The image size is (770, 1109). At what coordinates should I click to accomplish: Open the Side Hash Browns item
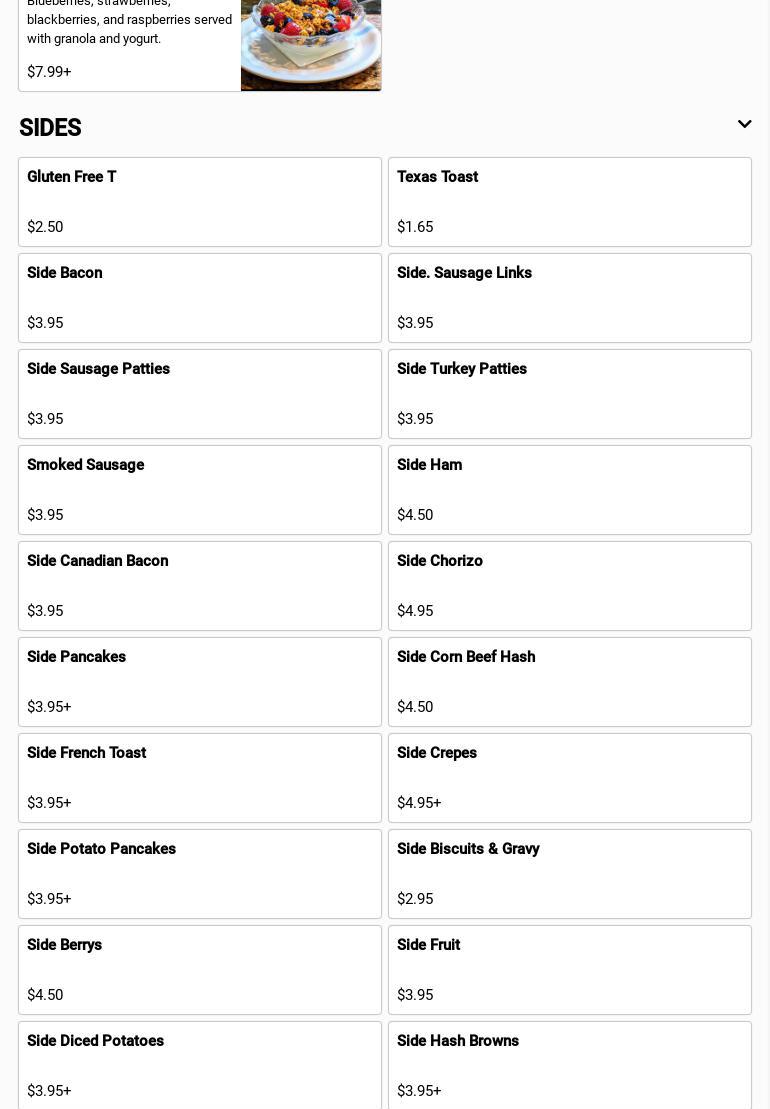pos(570,1065)
